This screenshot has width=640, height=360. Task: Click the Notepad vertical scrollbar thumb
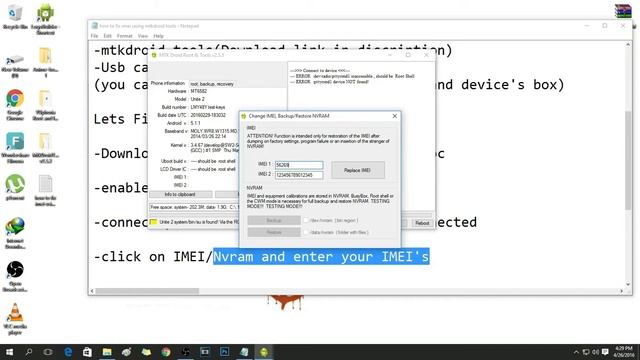click(628, 160)
